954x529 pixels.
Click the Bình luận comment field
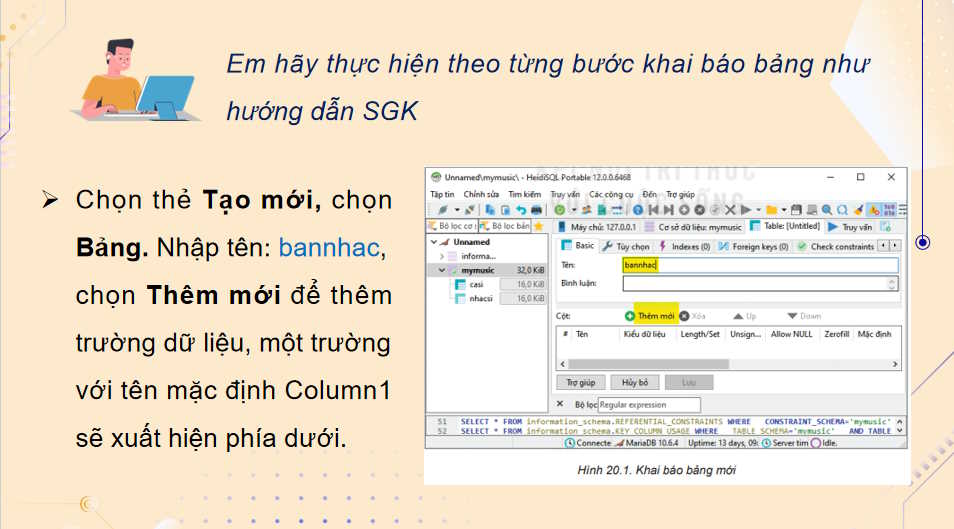(761, 284)
